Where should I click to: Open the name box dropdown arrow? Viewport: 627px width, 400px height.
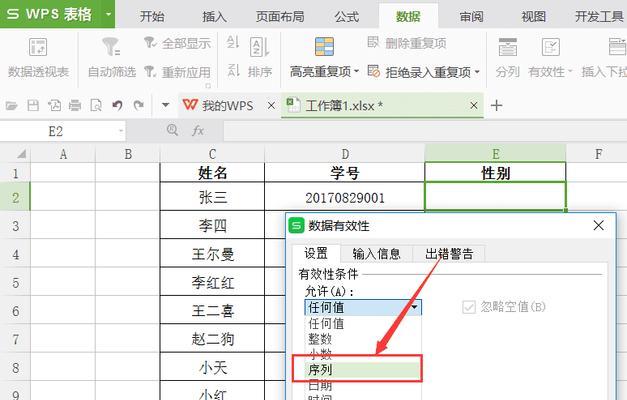tap(121, 131)
